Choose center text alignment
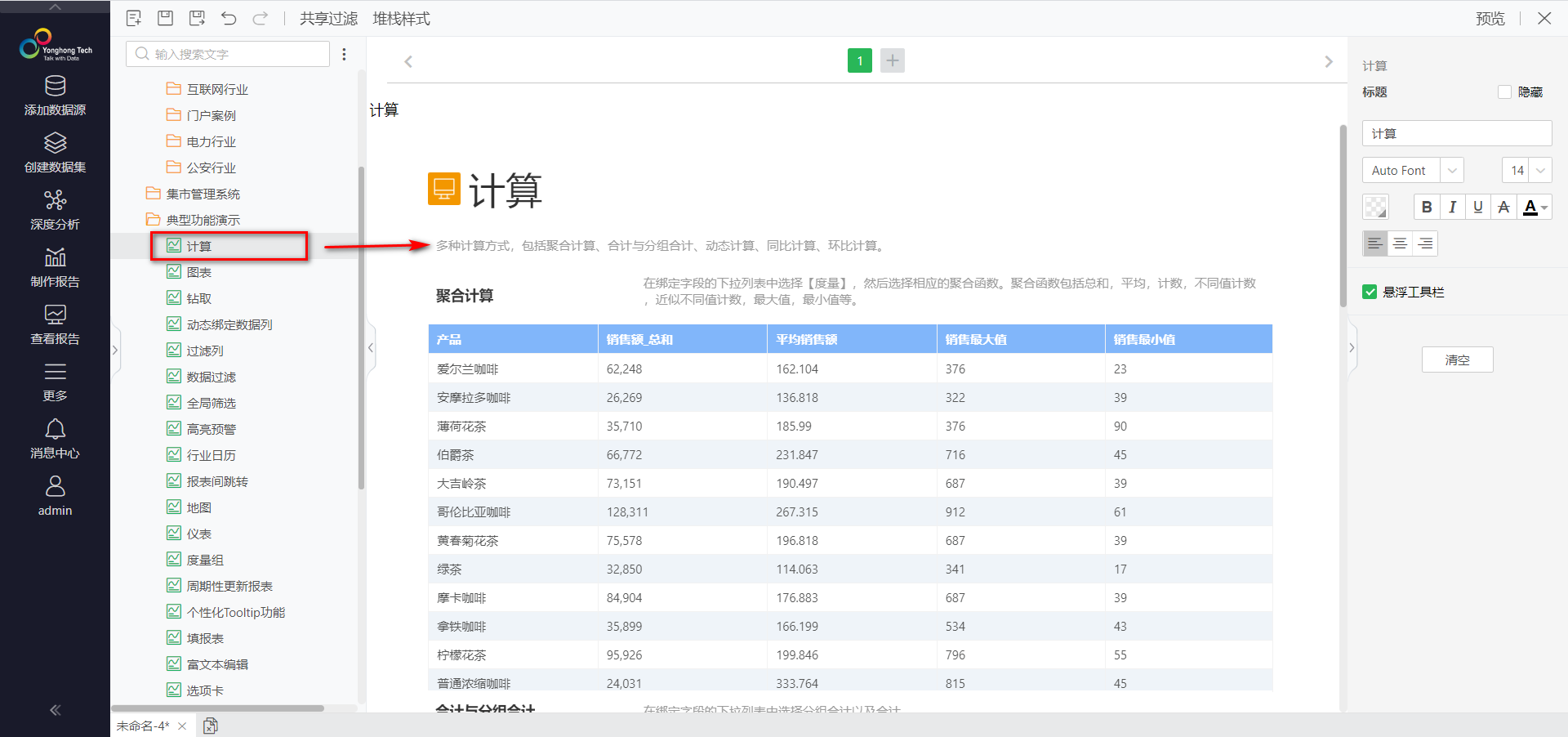The image size is (1568, 737). pyautogui.click(x=1400, y=243)
